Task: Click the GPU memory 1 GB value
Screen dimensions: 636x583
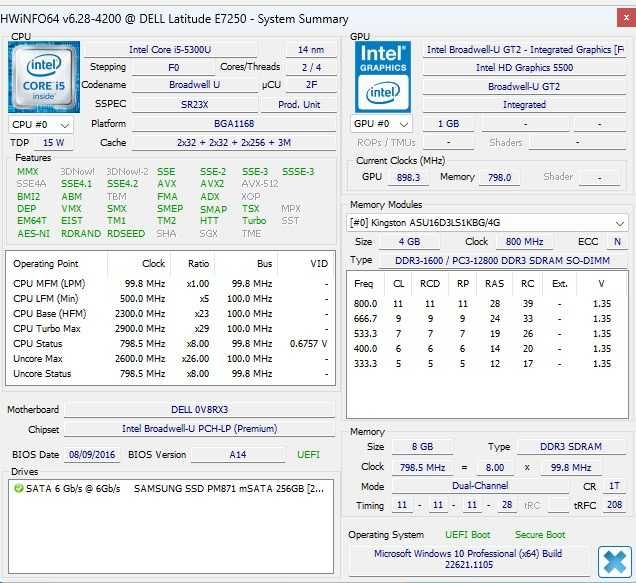Action: [448, 124]
